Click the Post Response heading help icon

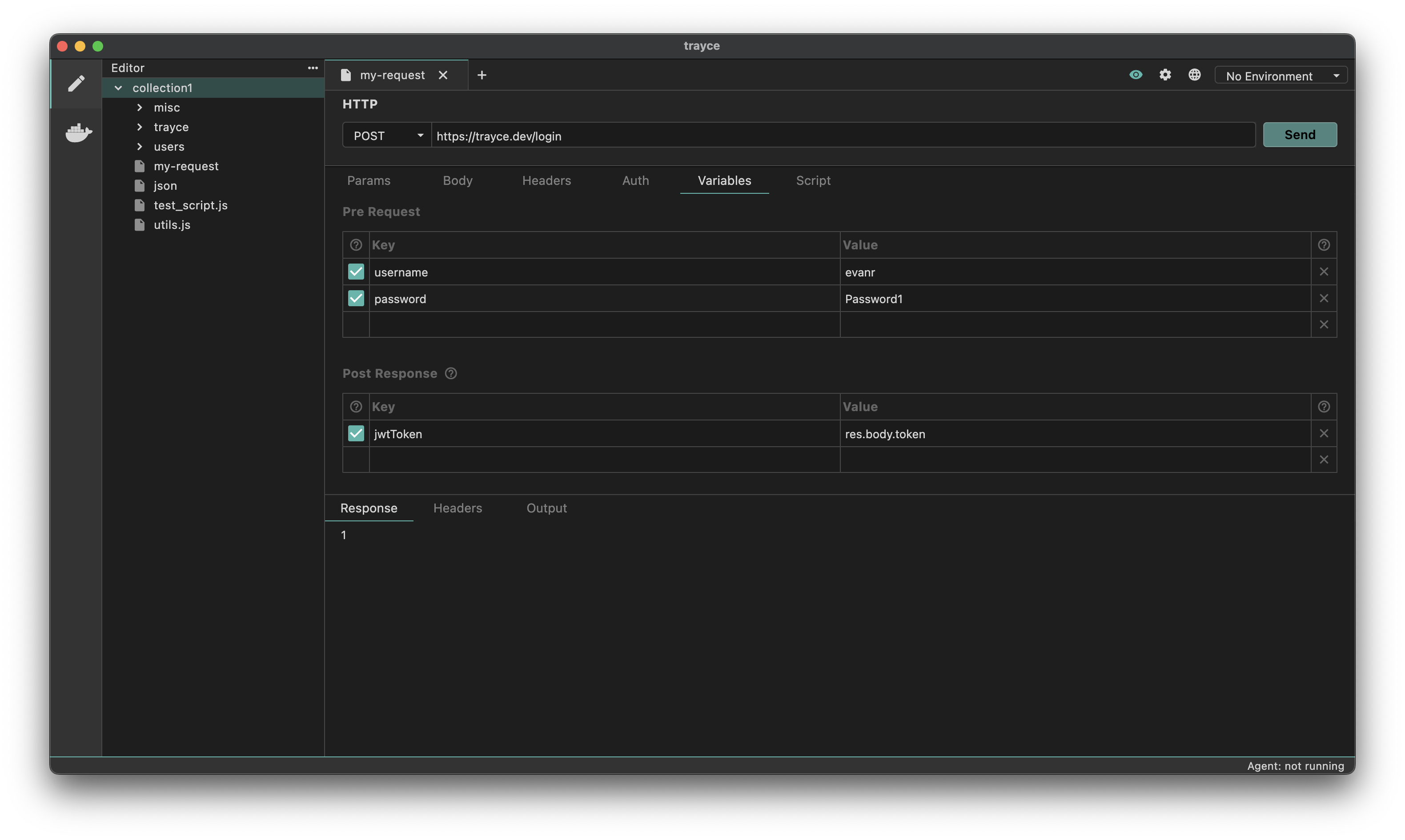click(450, 374)
